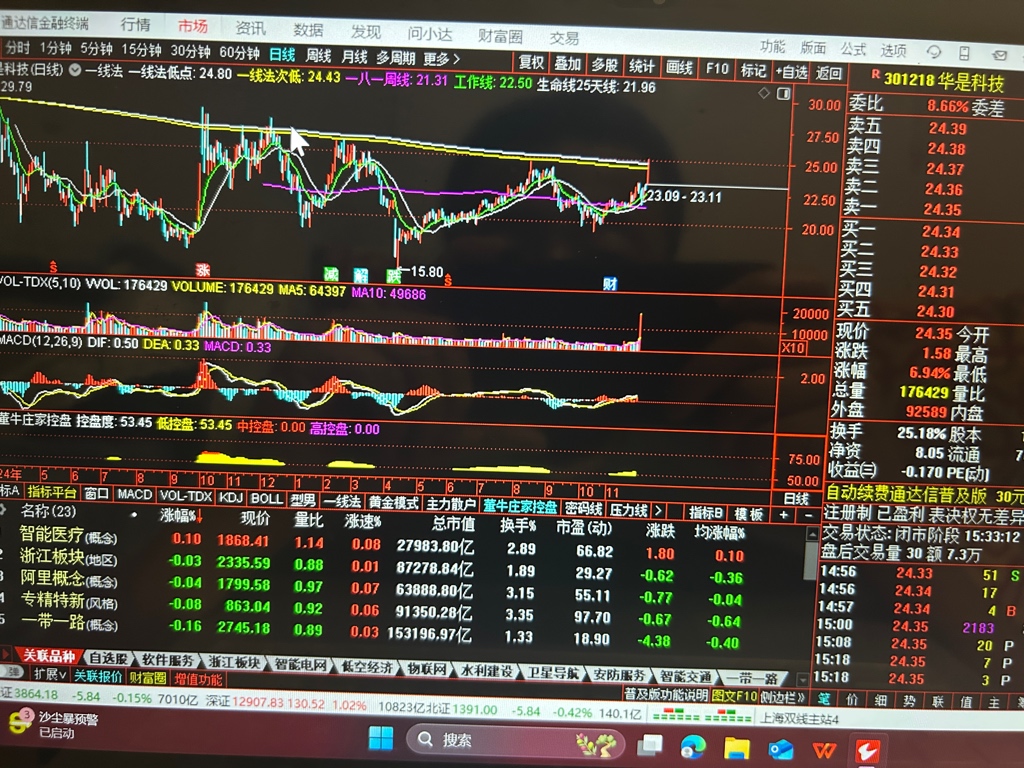1024x768 pixels.
Task: Expand 更多 period options
Action: (x=441, y=59)
